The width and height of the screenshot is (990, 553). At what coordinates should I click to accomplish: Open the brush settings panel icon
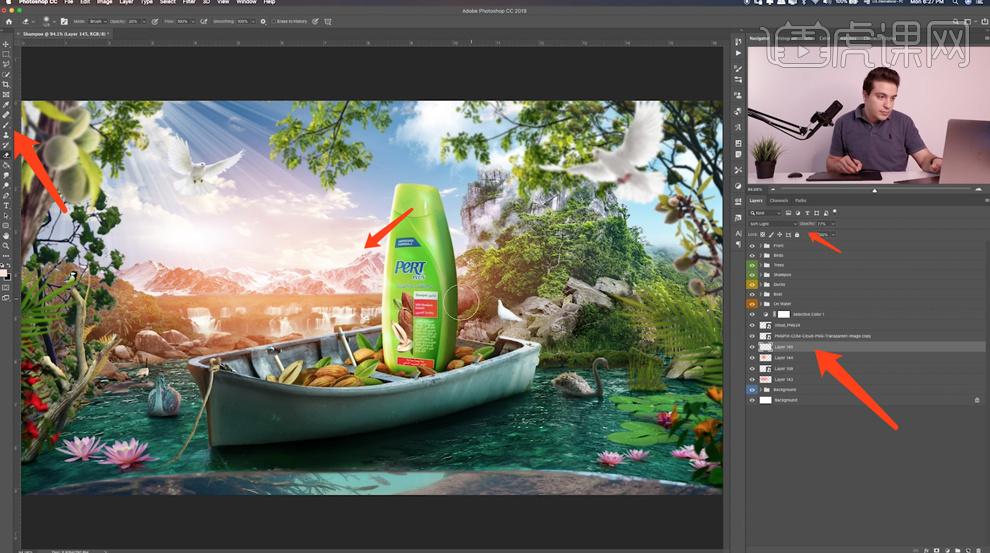coord(64,21)
